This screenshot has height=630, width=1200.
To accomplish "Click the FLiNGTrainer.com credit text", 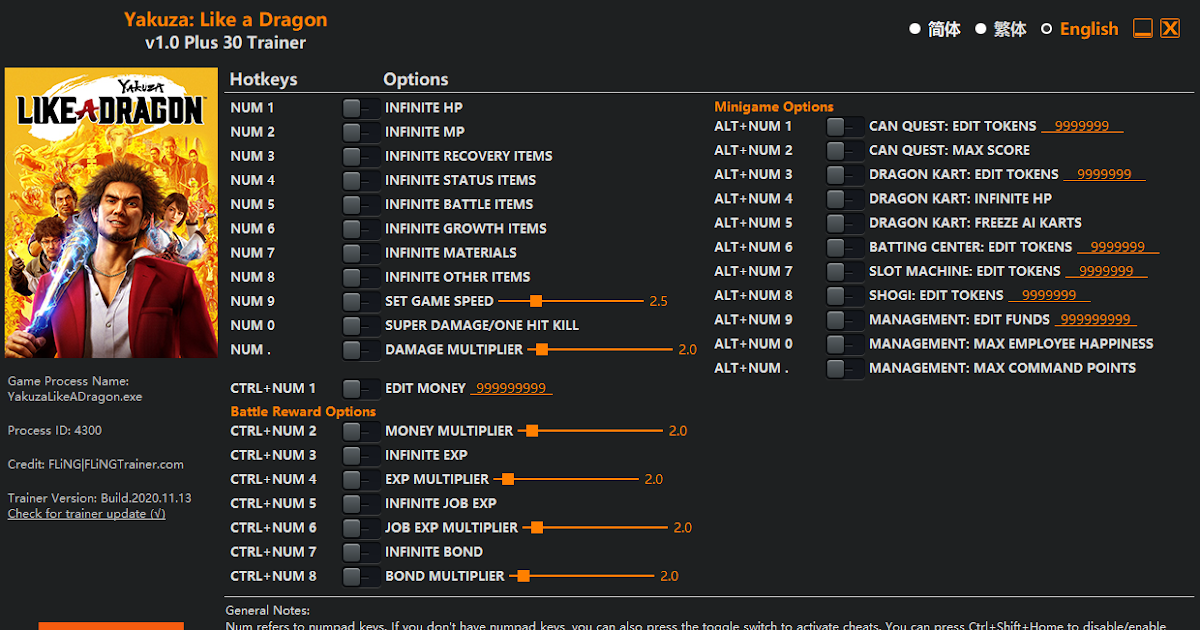I will point(95,464).
